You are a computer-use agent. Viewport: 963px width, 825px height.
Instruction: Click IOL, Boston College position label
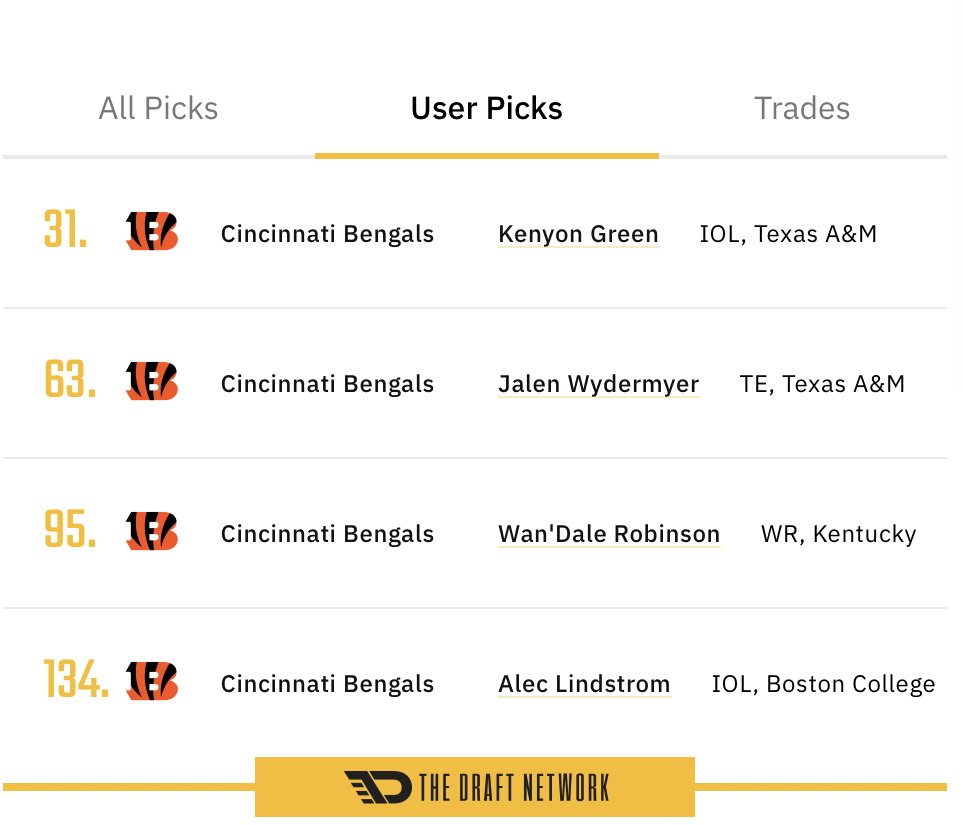[x=823, y=684]
